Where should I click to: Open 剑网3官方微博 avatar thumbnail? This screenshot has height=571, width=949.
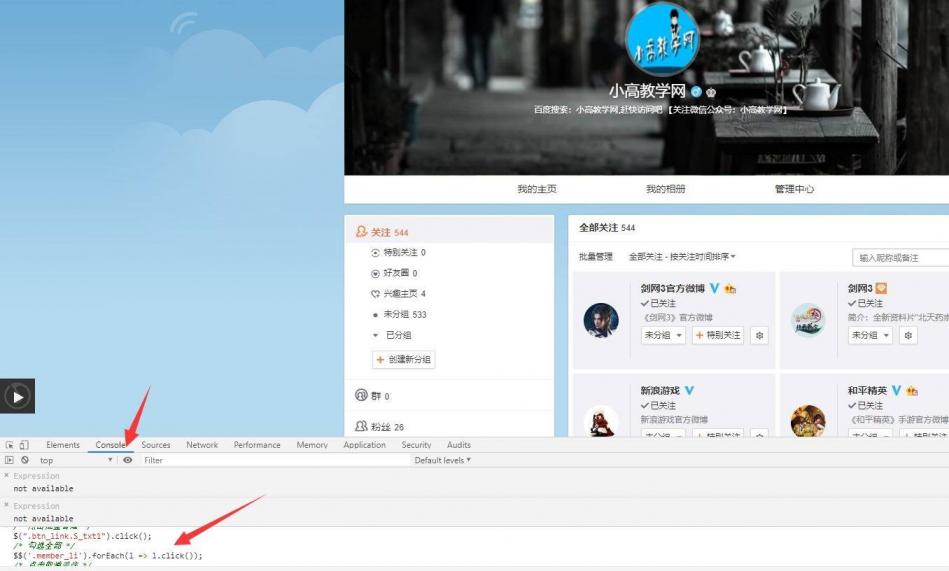pyautogui.click(x=601, y=320)
